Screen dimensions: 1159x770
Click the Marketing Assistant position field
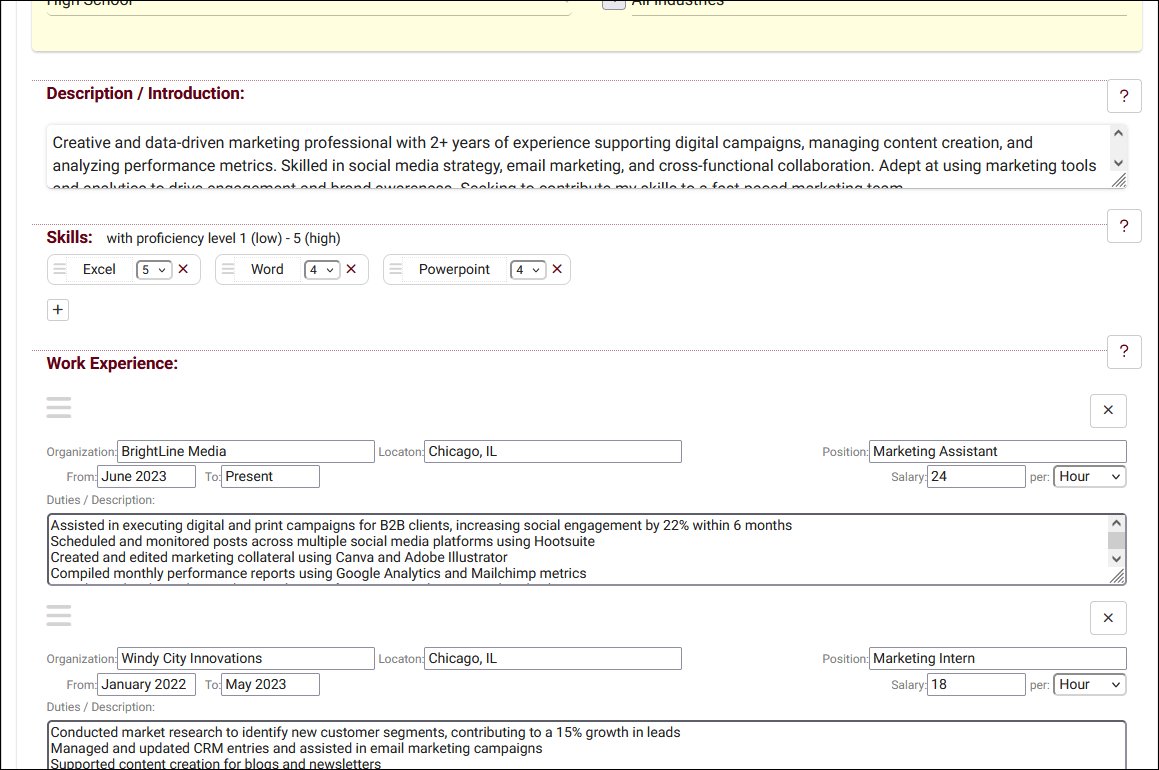(x=996, y=452)
